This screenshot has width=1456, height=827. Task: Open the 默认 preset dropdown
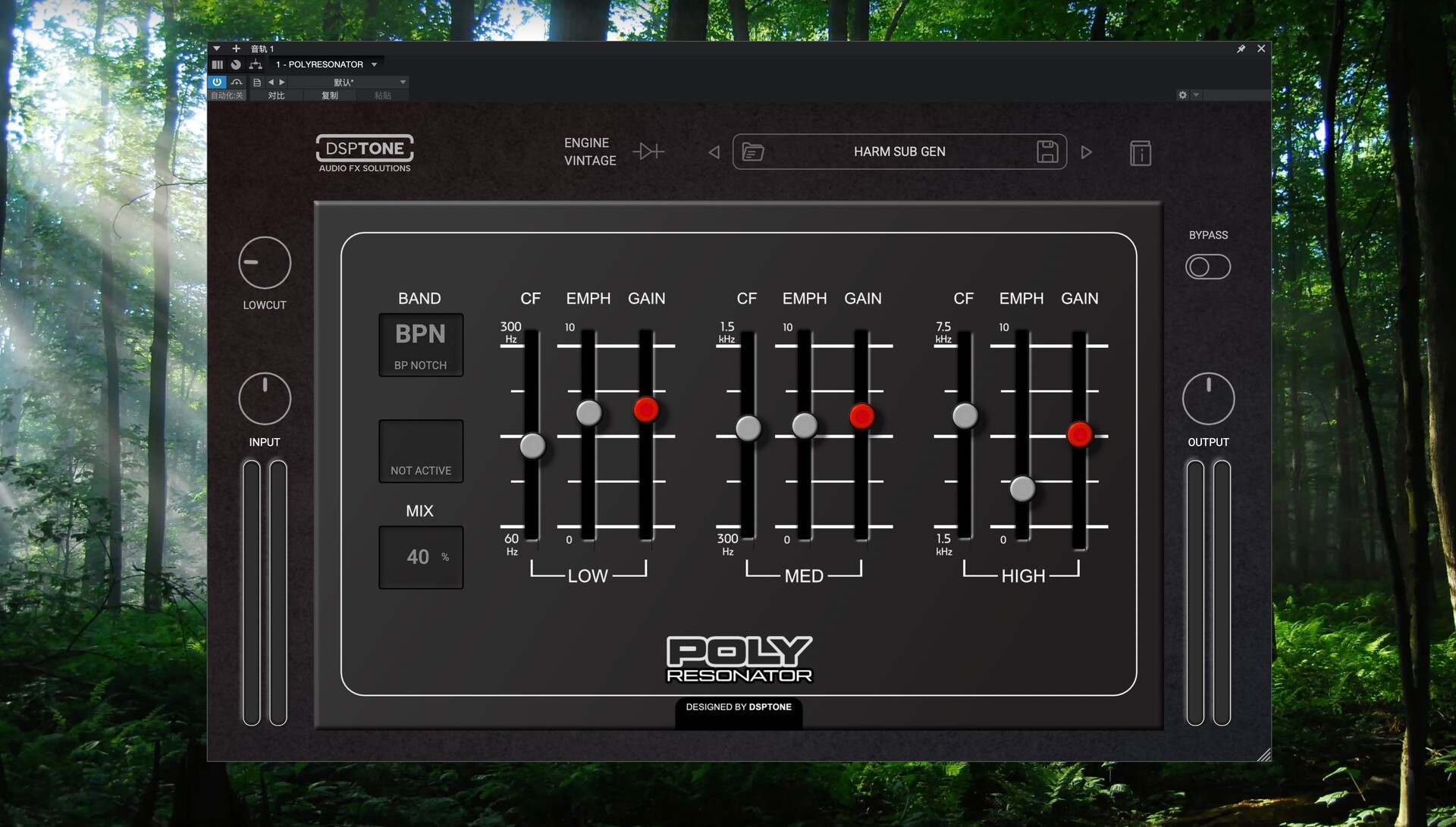tap(403, 82)
